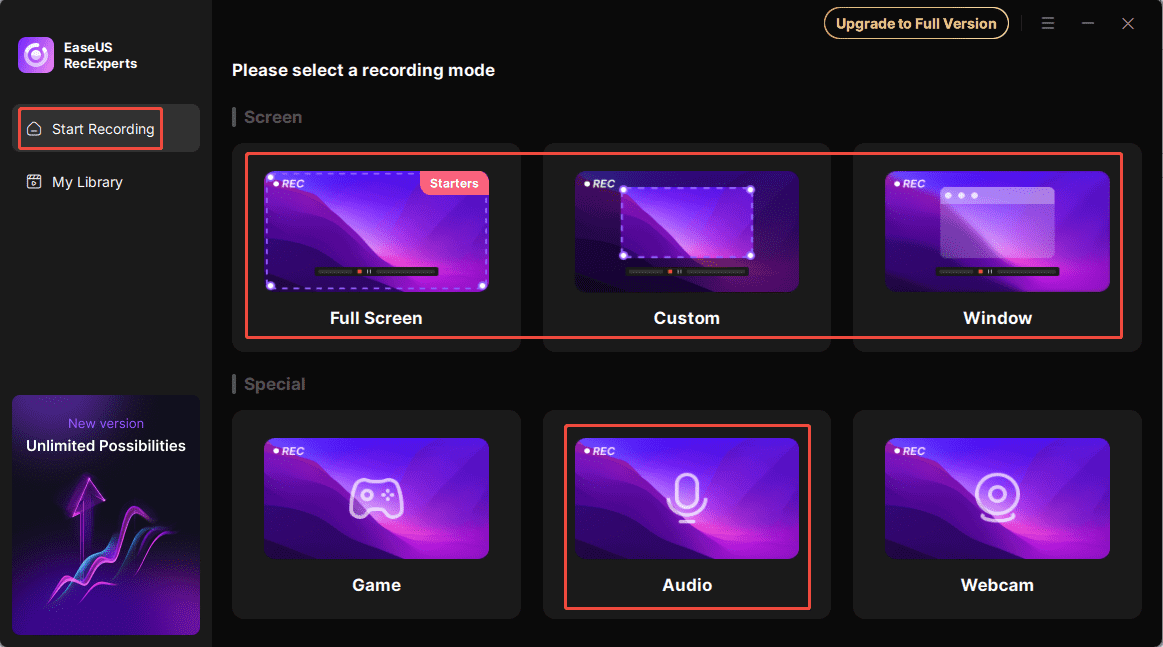
Task: Select the Full Screen recording mode
Action: tap(376, 245)
